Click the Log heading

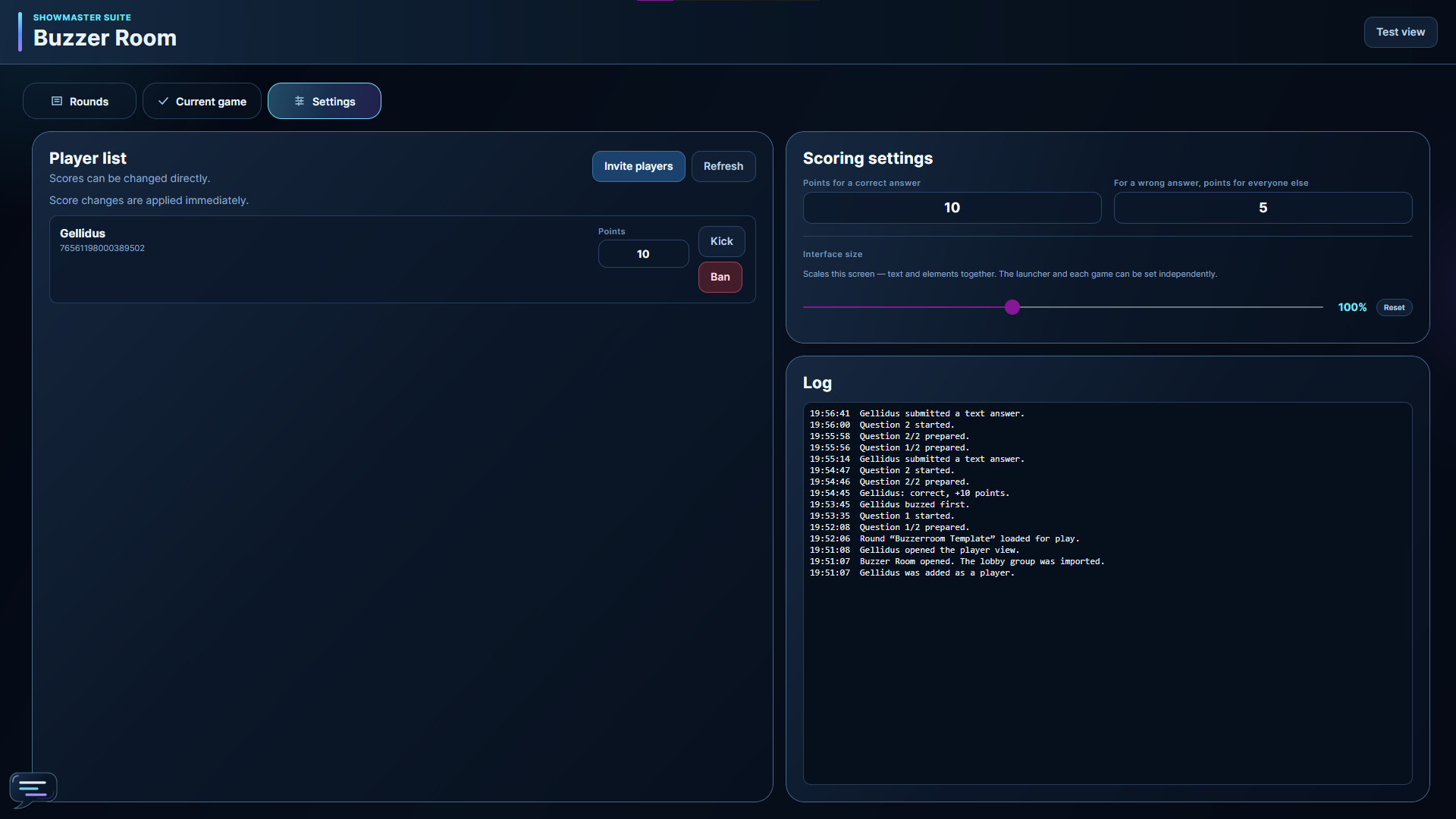point(817,383)
